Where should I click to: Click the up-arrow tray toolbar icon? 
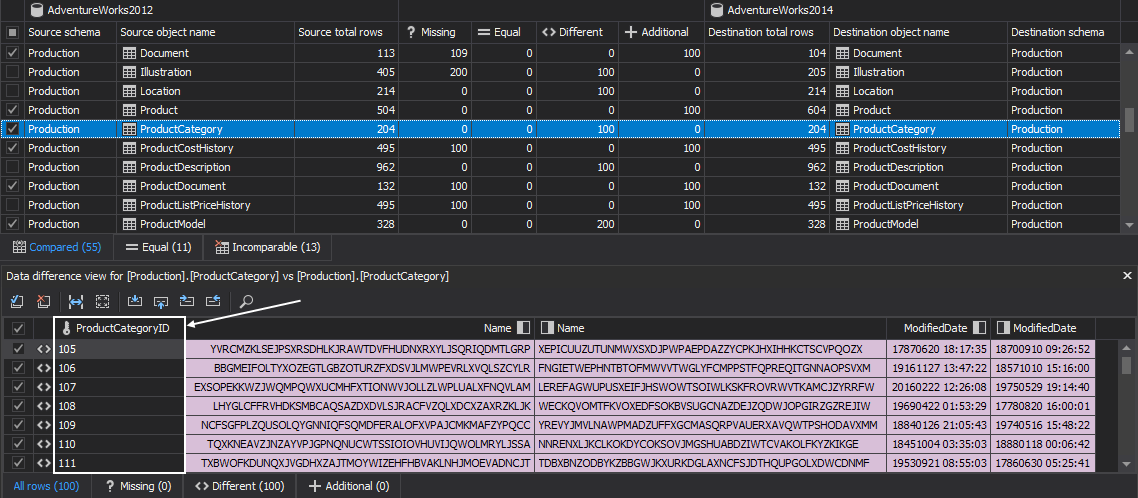[x=161, y=300]
